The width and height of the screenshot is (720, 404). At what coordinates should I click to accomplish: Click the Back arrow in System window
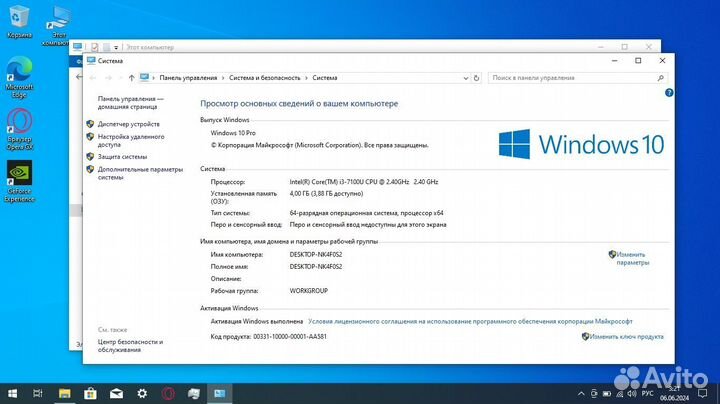pos(93,78)
